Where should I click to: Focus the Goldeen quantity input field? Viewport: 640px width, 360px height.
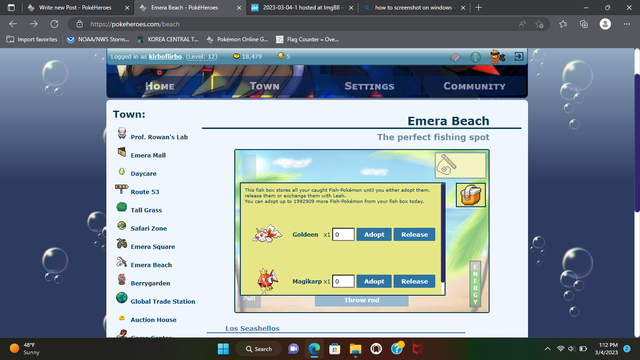343,234
